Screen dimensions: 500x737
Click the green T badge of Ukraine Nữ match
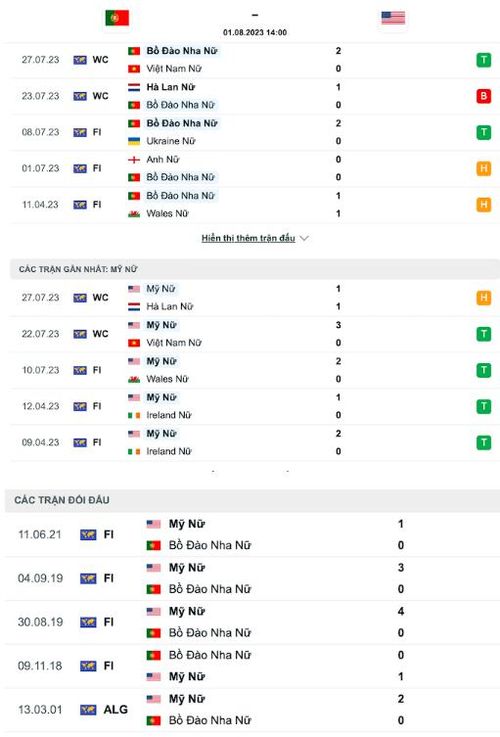tap(484, 132)
